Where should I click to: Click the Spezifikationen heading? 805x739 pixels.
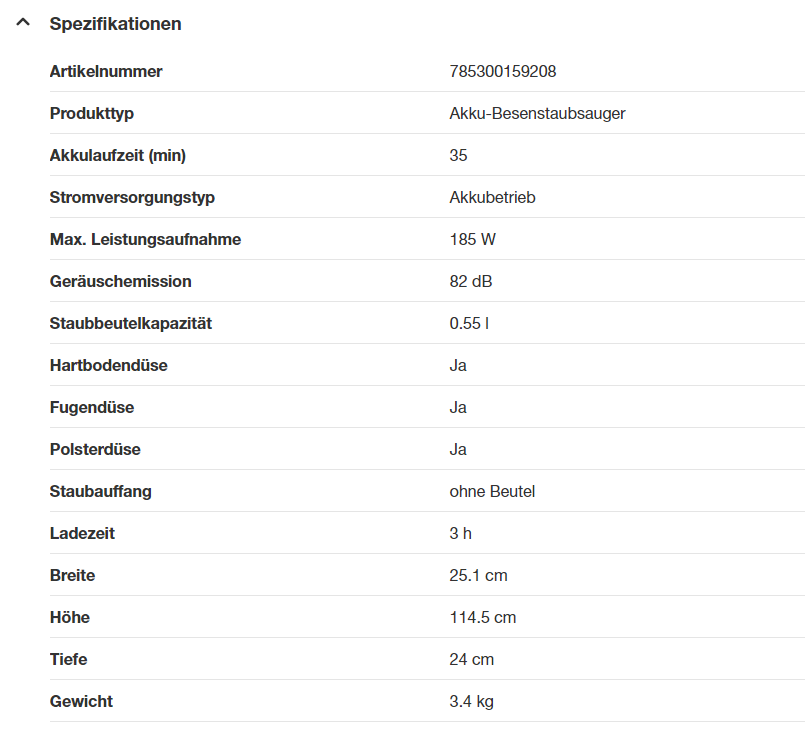pos(116,24)
